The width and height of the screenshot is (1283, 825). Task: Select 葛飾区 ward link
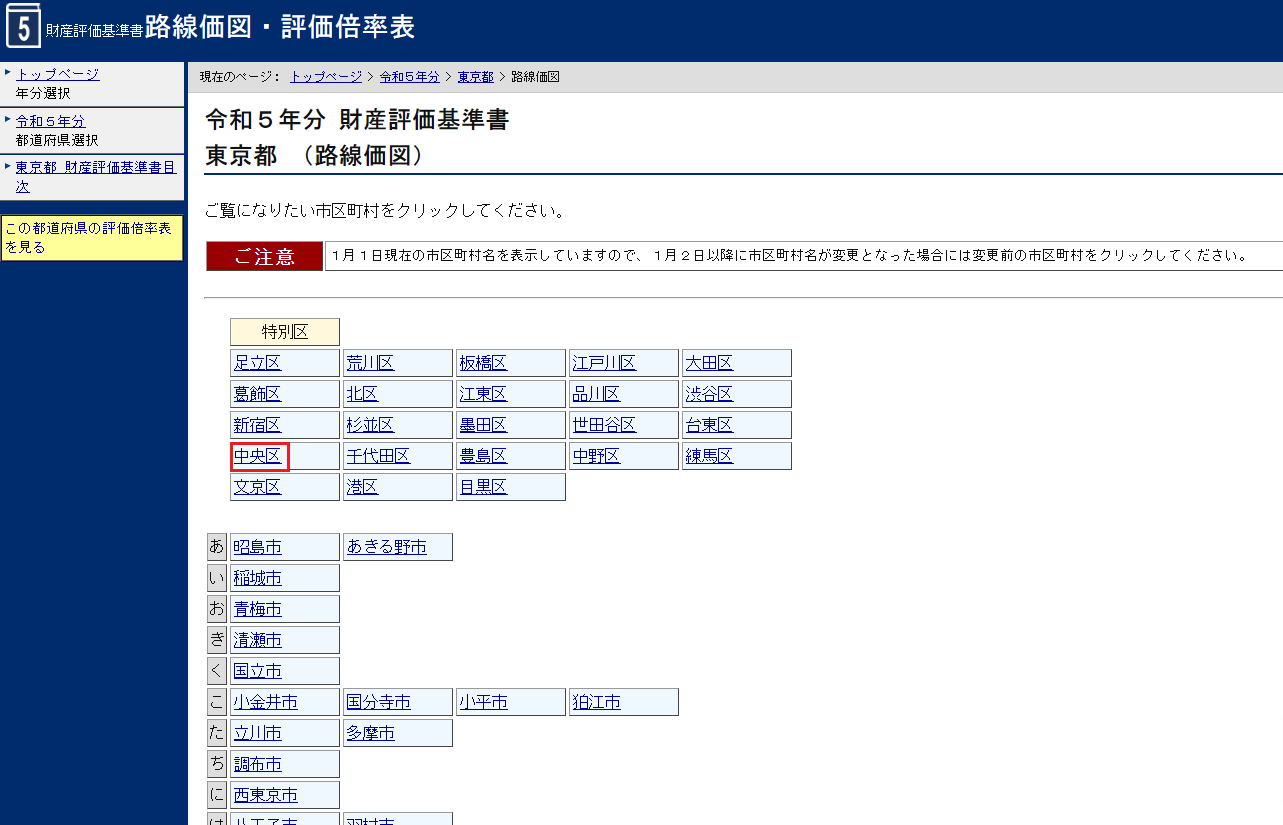point(257,394)
